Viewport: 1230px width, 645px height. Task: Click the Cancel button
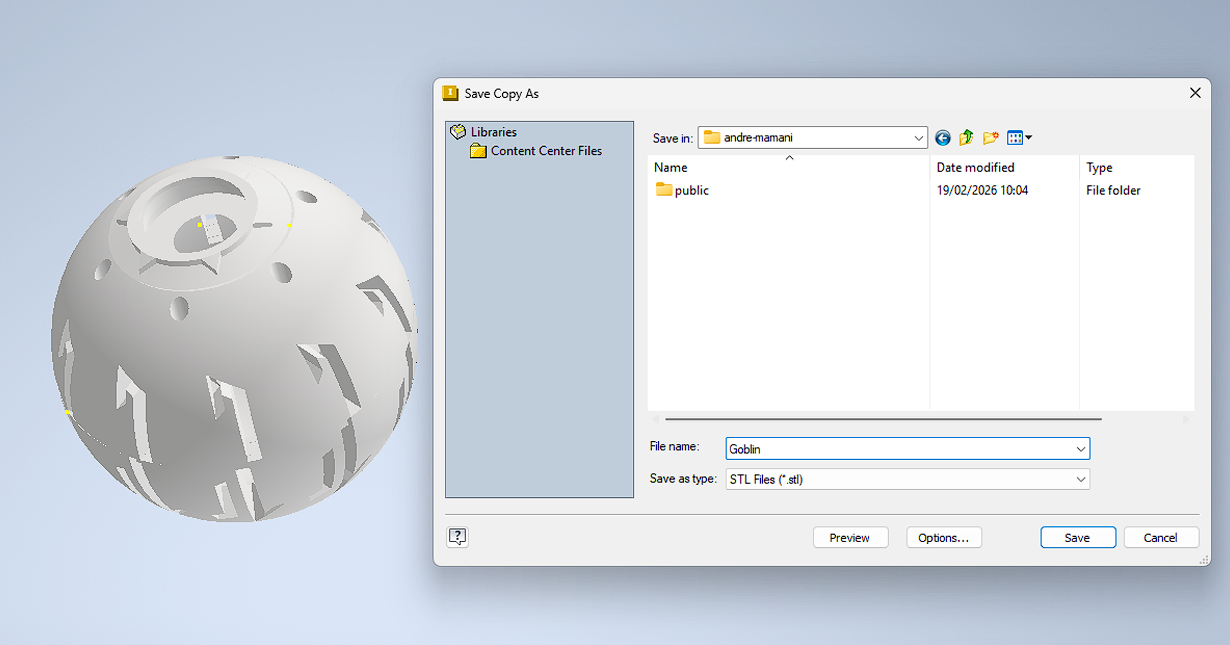tap(1160, 538)
